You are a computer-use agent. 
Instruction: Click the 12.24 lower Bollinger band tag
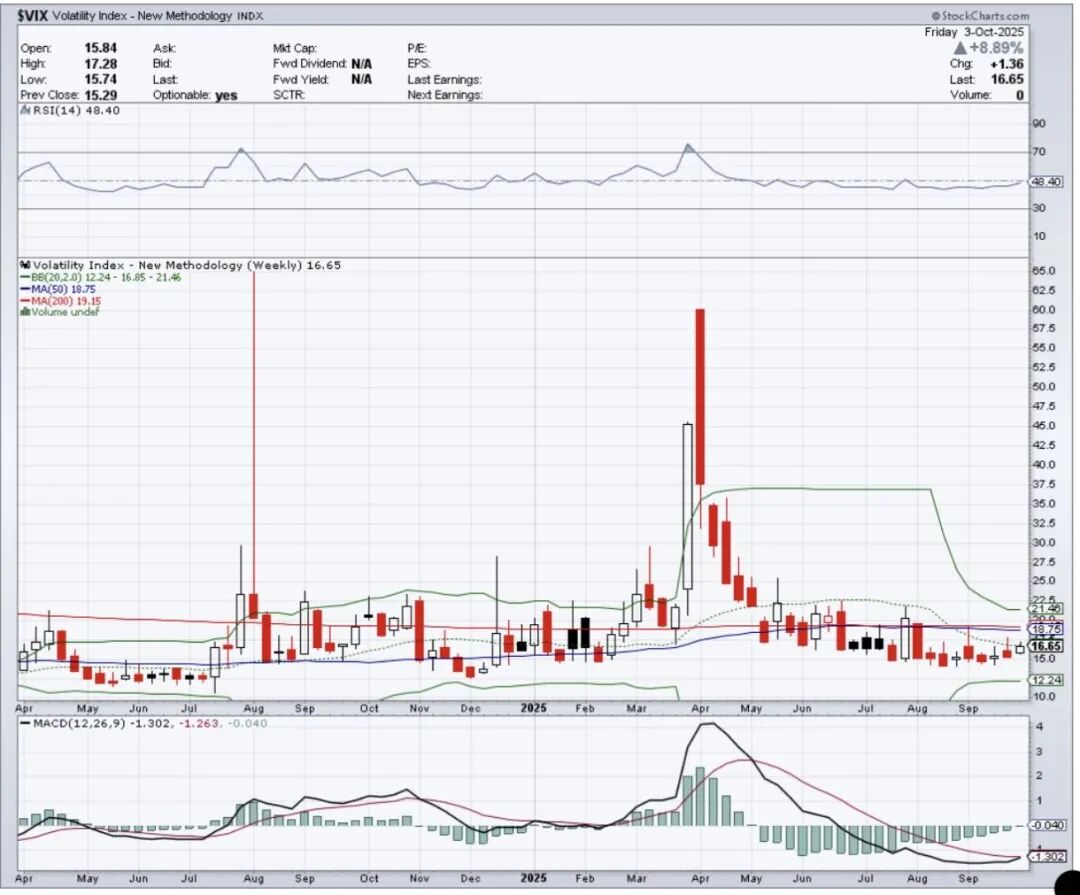[1046, 679]
